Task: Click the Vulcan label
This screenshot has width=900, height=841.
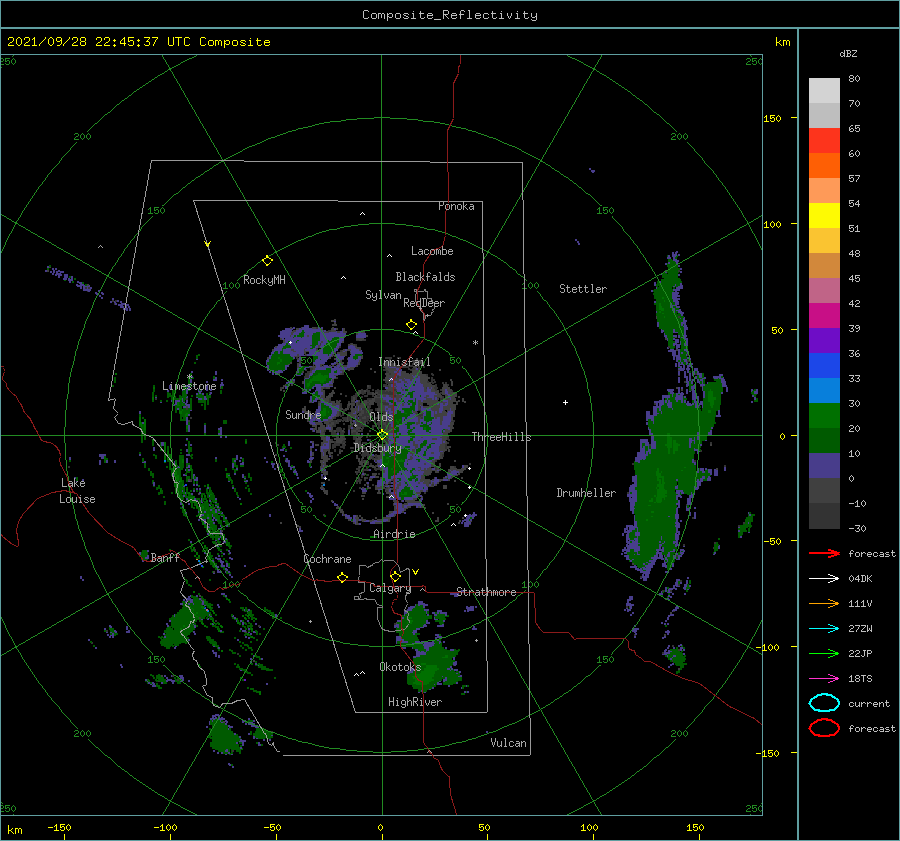Action: point(509,743)
